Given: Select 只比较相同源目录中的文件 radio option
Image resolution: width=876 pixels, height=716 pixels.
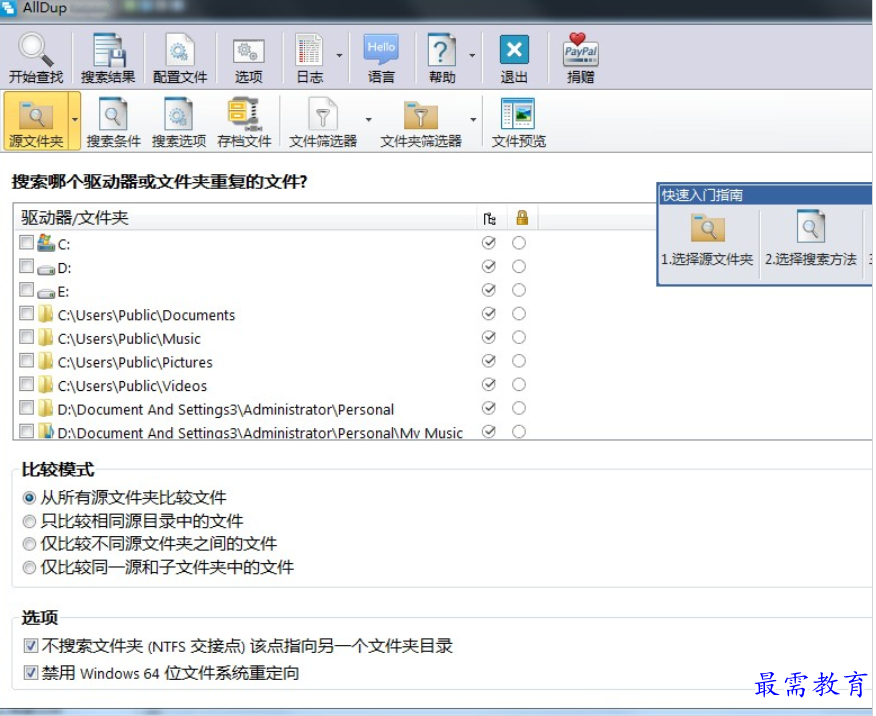Looking at the screenshot, I should point(29,522).
